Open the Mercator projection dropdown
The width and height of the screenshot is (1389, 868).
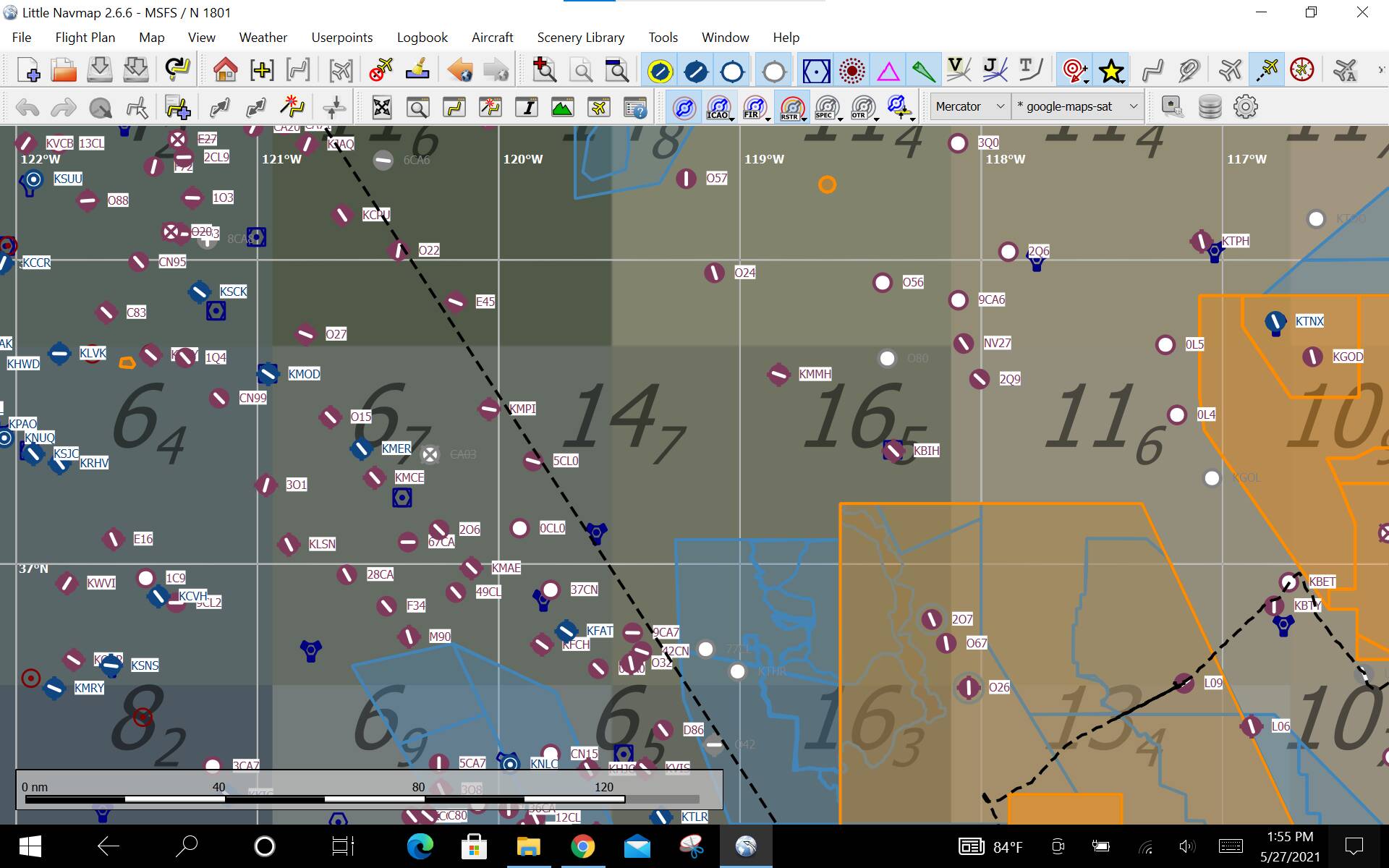pyautogui.click(x=968, y=106)
